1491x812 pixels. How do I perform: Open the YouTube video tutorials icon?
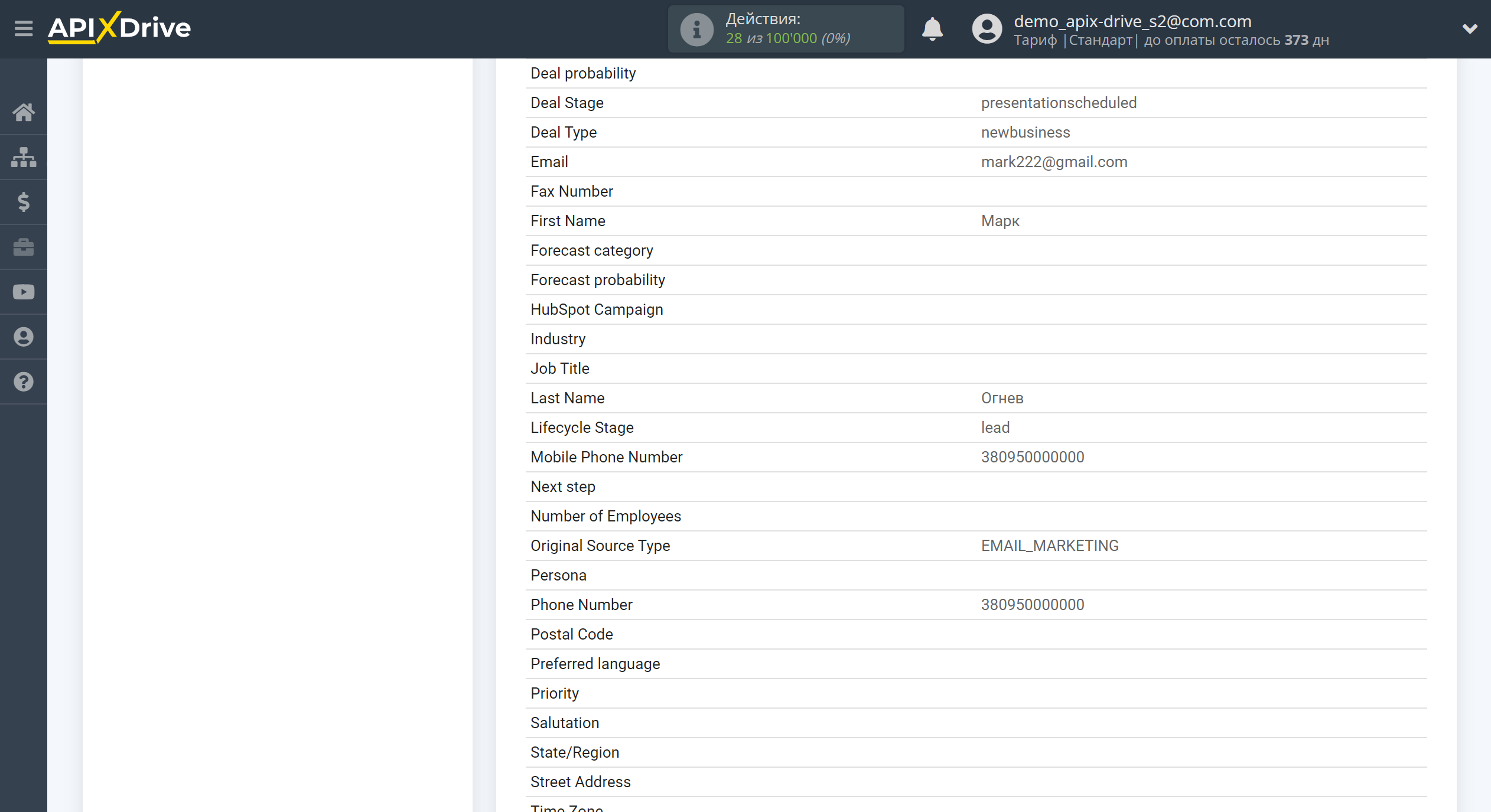[x=24, y=292]
